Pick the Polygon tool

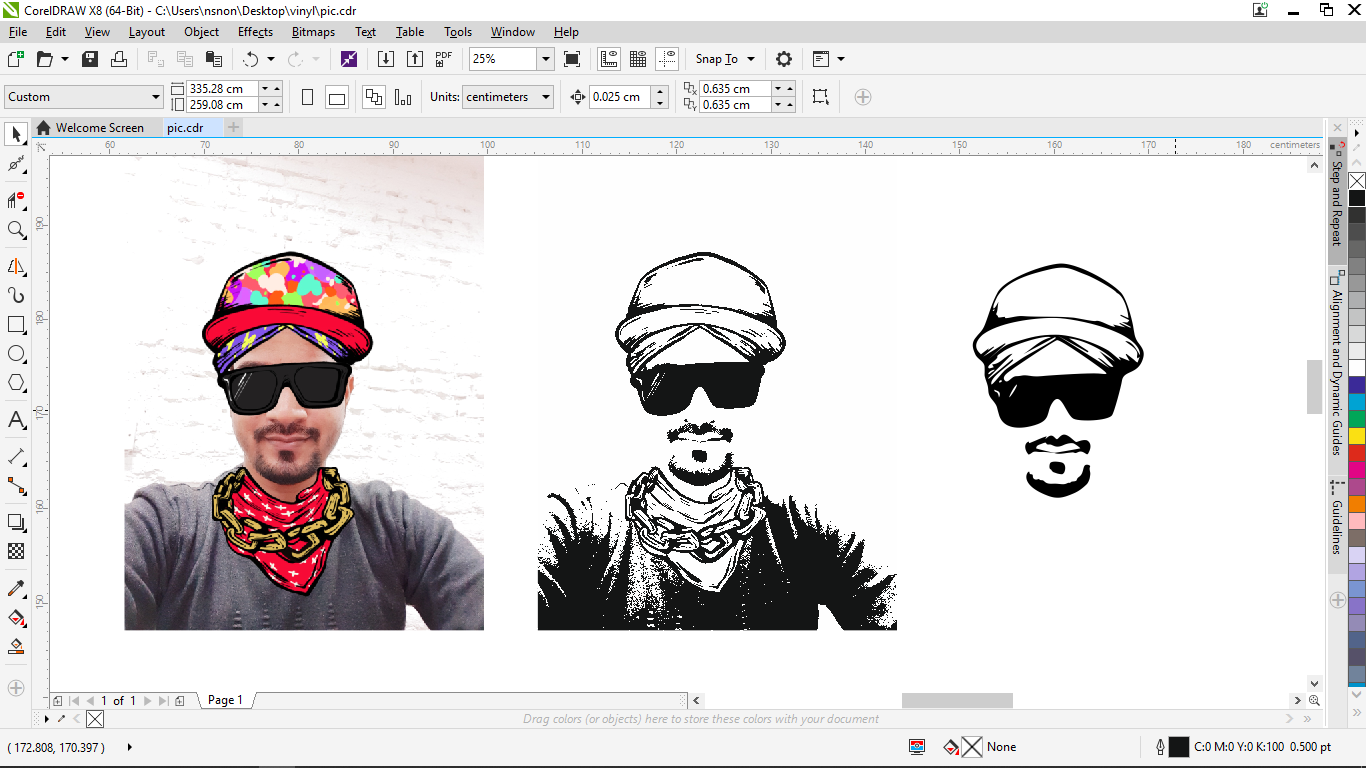16,383
